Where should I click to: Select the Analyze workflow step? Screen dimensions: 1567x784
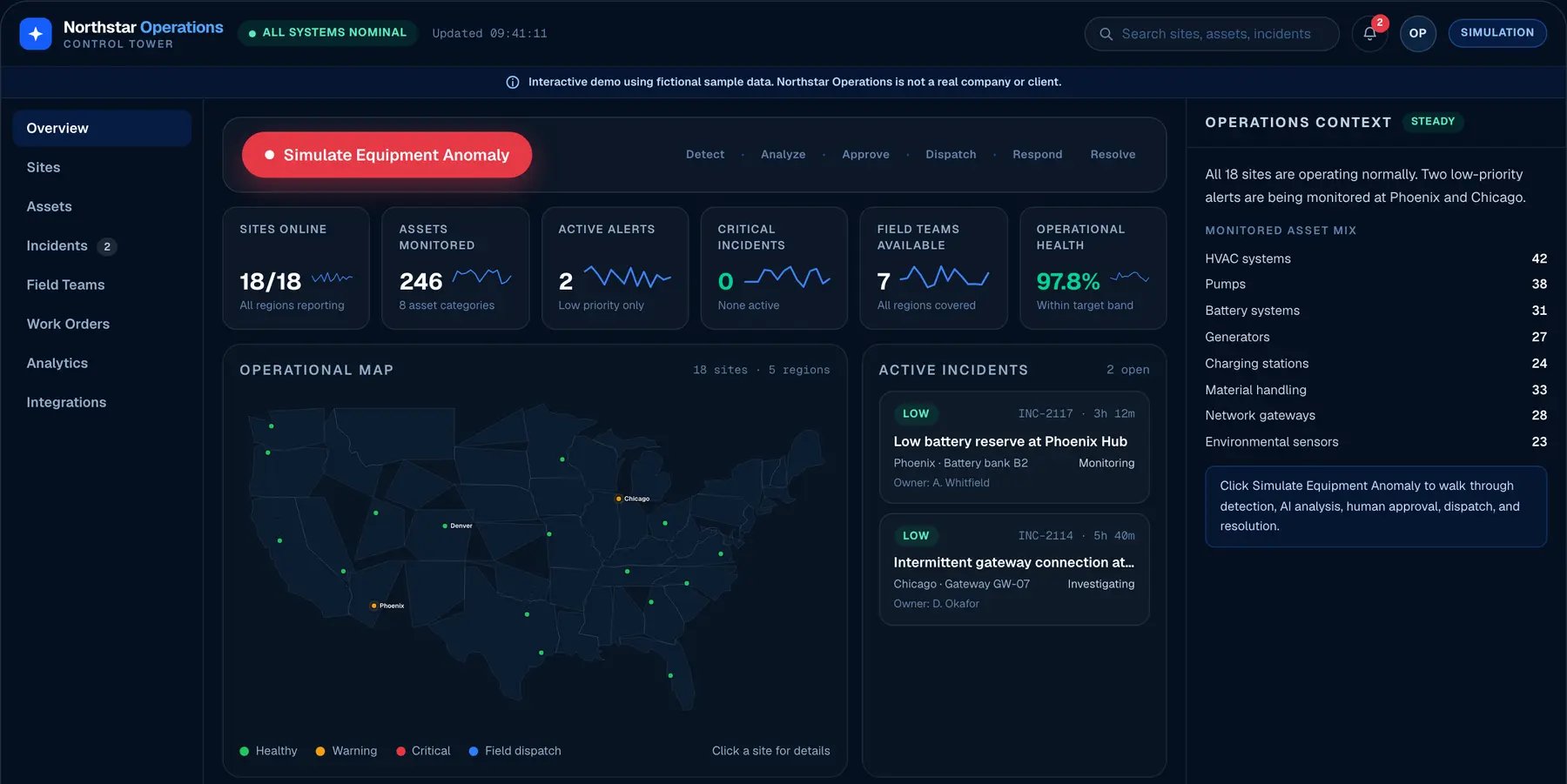point(783,155)
